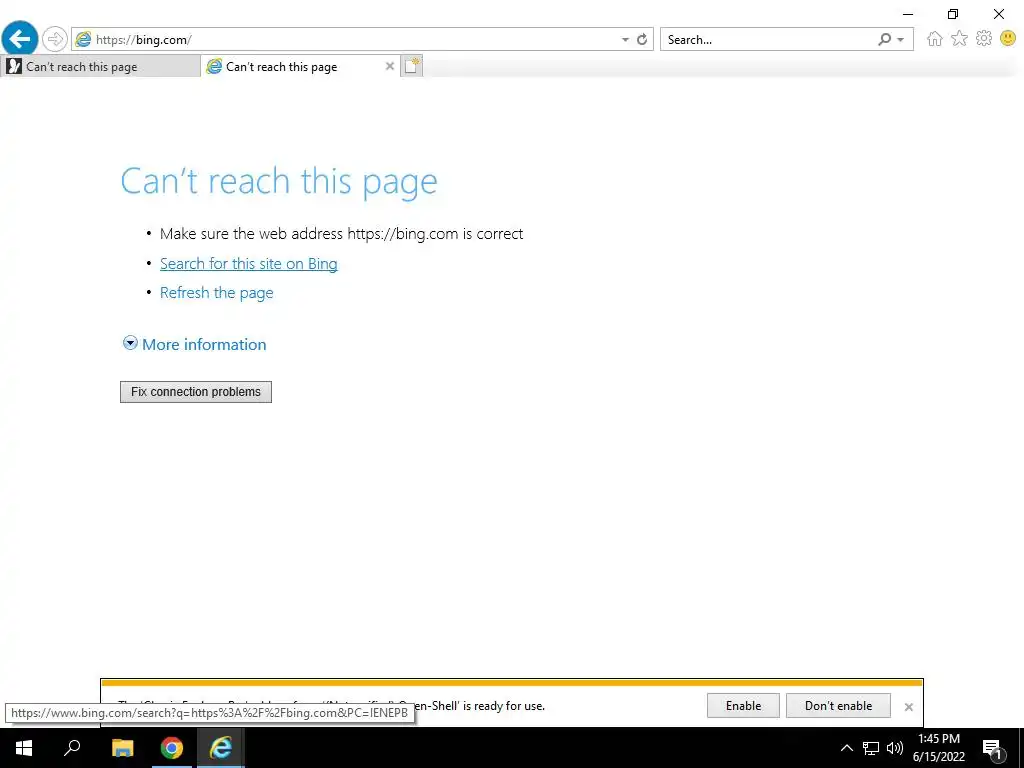Image resolution: width=1024 pixels, height=768 pixels.
Task: Open Favorites star icon
Action: click(959, 39)
